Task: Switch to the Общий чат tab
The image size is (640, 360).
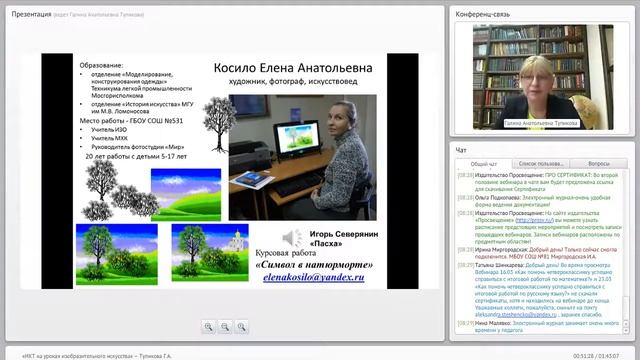Action: [484, 164]
